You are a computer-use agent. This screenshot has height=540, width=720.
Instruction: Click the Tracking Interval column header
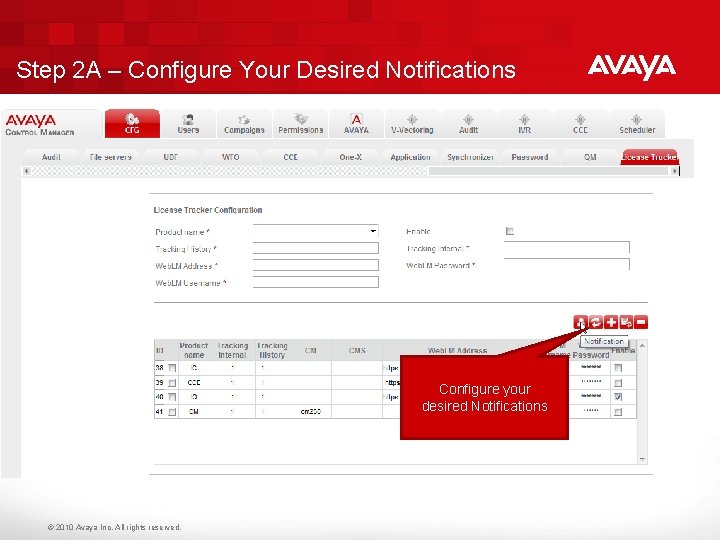pyautogui.click(x=232, y=350)
